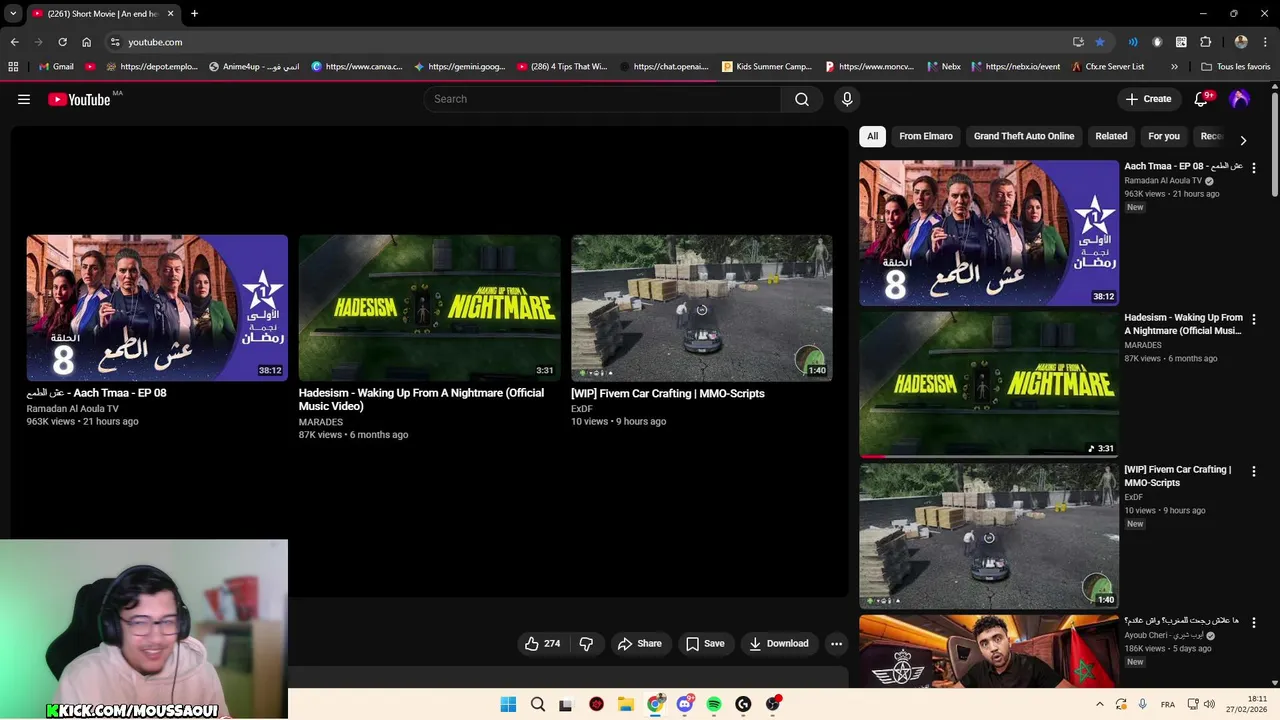The height and width of the screenshot is (720, 1280).
Task: Open the Create menu button
Action: click(x=1148, y=99)
